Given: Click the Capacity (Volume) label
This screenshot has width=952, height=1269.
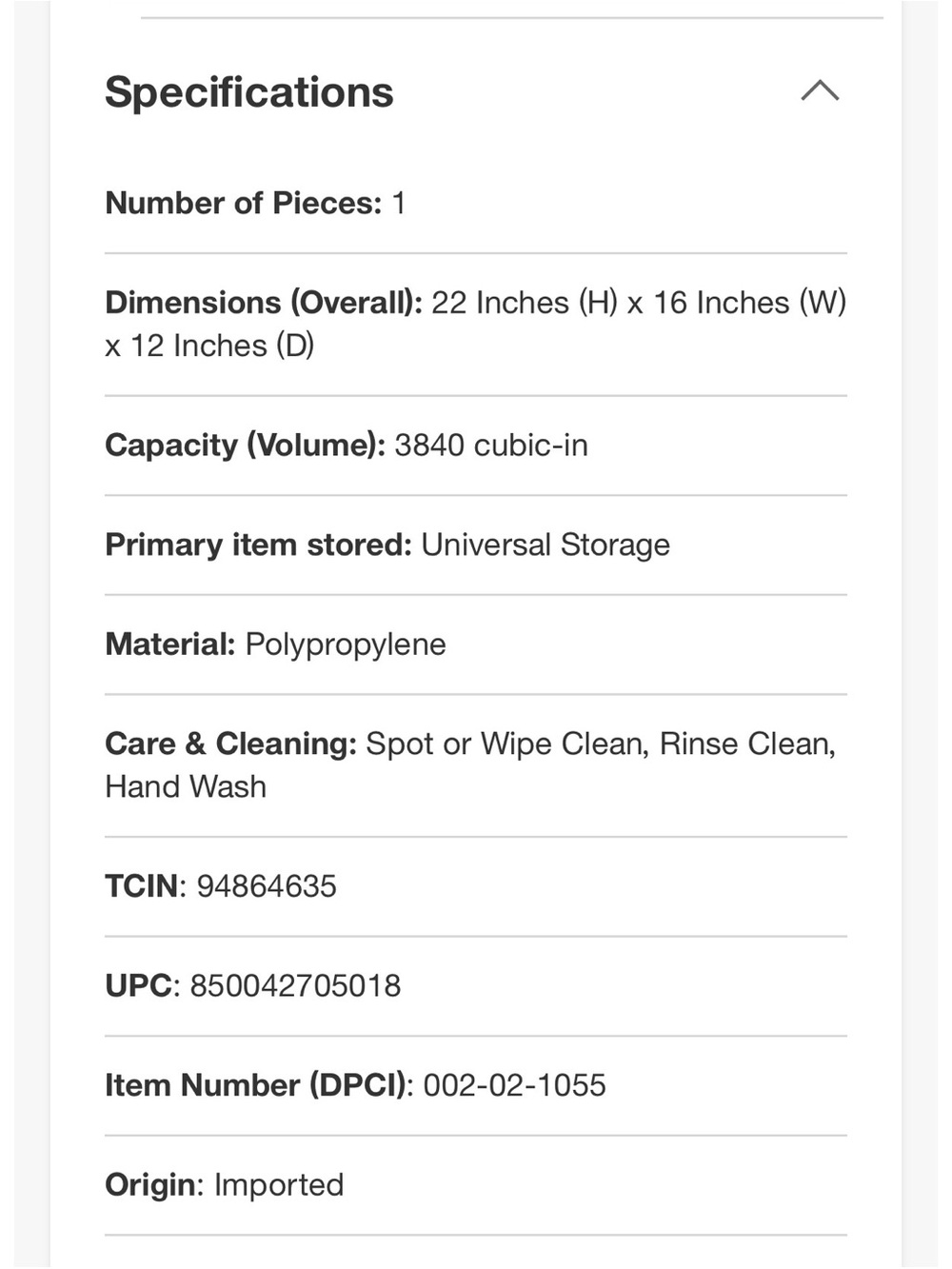Looking at the screenshot, I should click(245, 446).
